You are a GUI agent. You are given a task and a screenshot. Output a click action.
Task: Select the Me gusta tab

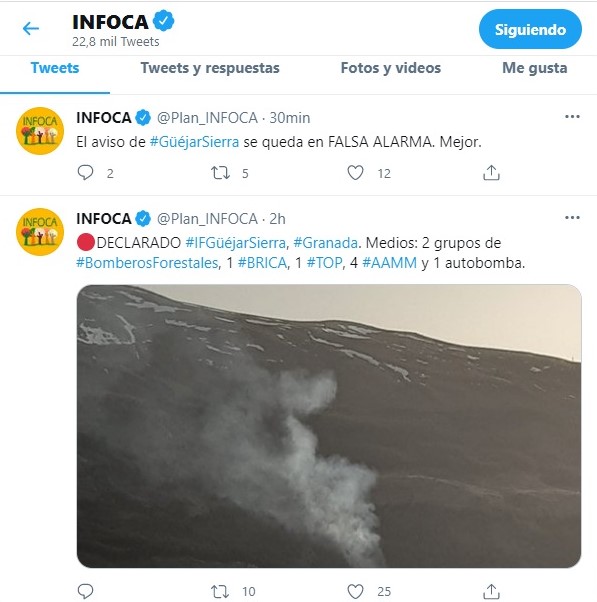tap(534, 68)
